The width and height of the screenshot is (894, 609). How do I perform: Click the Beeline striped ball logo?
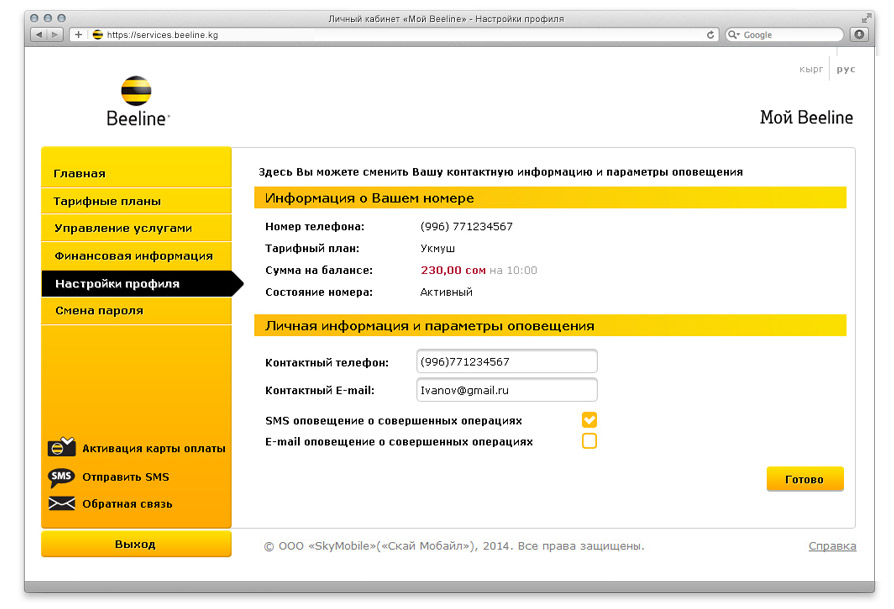pyautogui.click(x=136, y=91)
